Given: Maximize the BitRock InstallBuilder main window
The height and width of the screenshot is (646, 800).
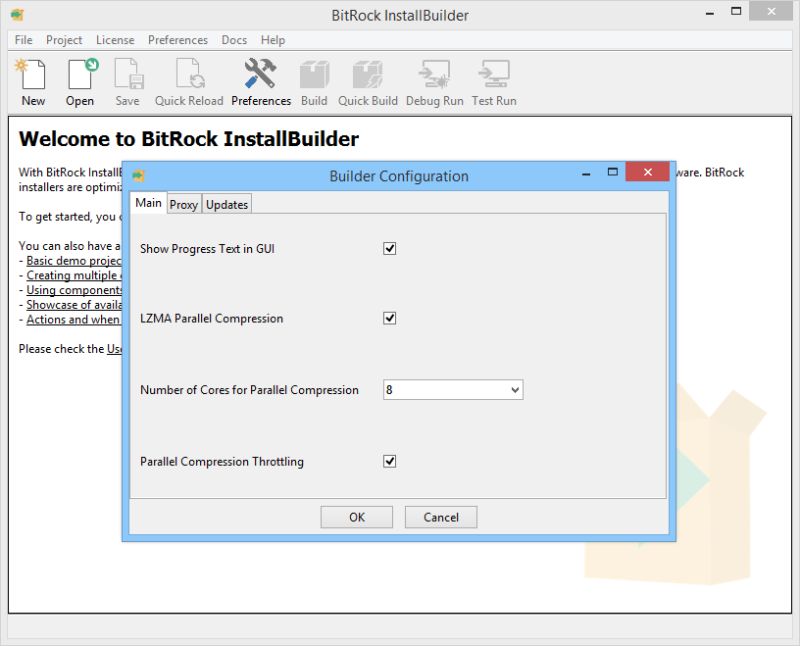Looking at the screenshot, I should [736, 11].
